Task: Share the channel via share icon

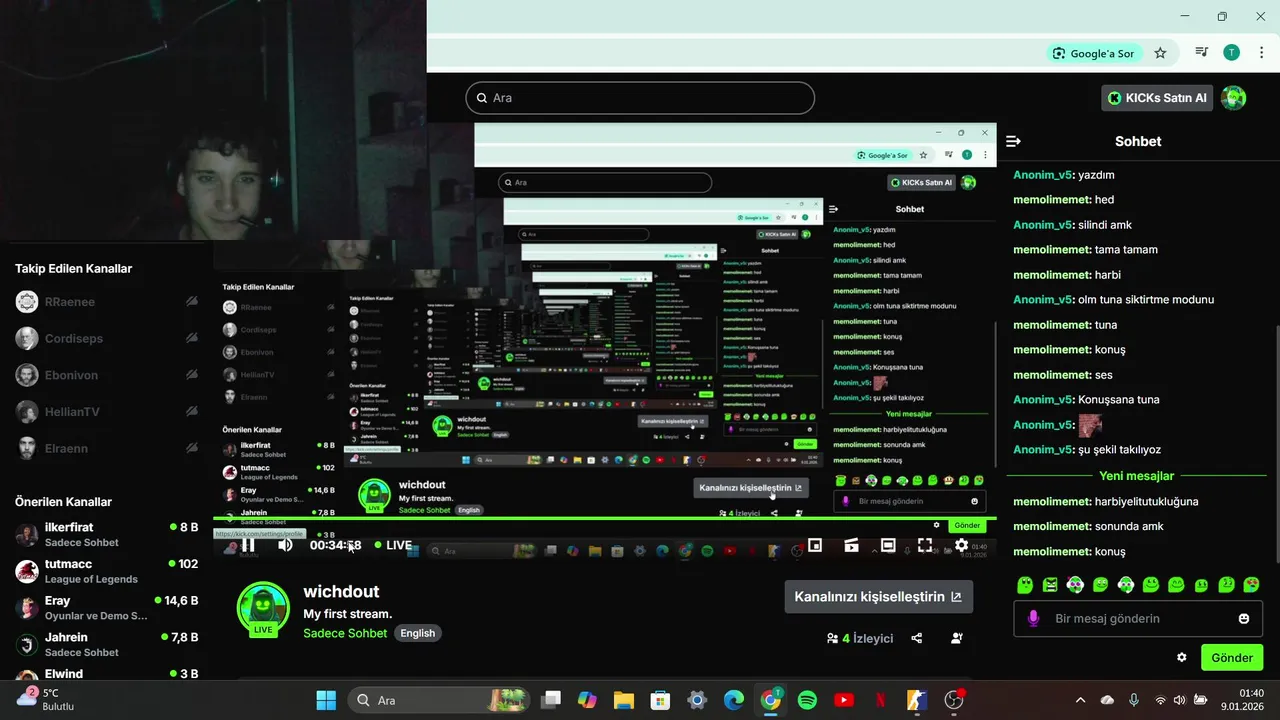Action: pos(917,638)
